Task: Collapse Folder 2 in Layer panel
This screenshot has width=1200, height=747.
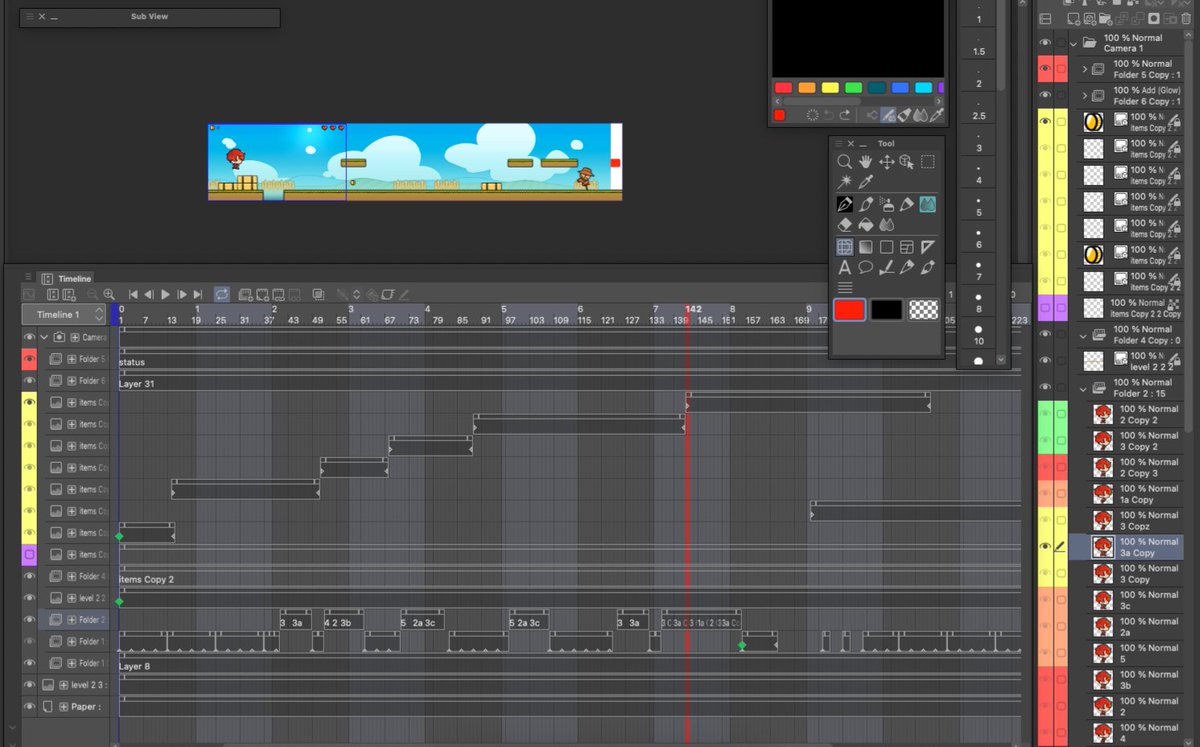Action: (1083, 389)
